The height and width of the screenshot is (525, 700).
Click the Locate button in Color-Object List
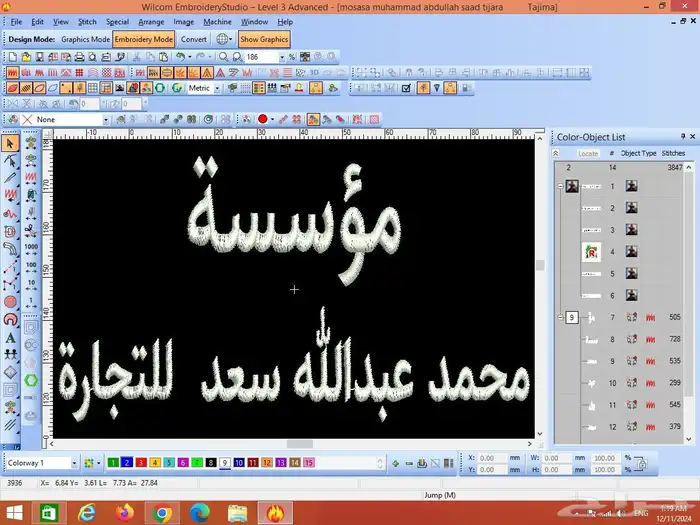tap(588, 153)
